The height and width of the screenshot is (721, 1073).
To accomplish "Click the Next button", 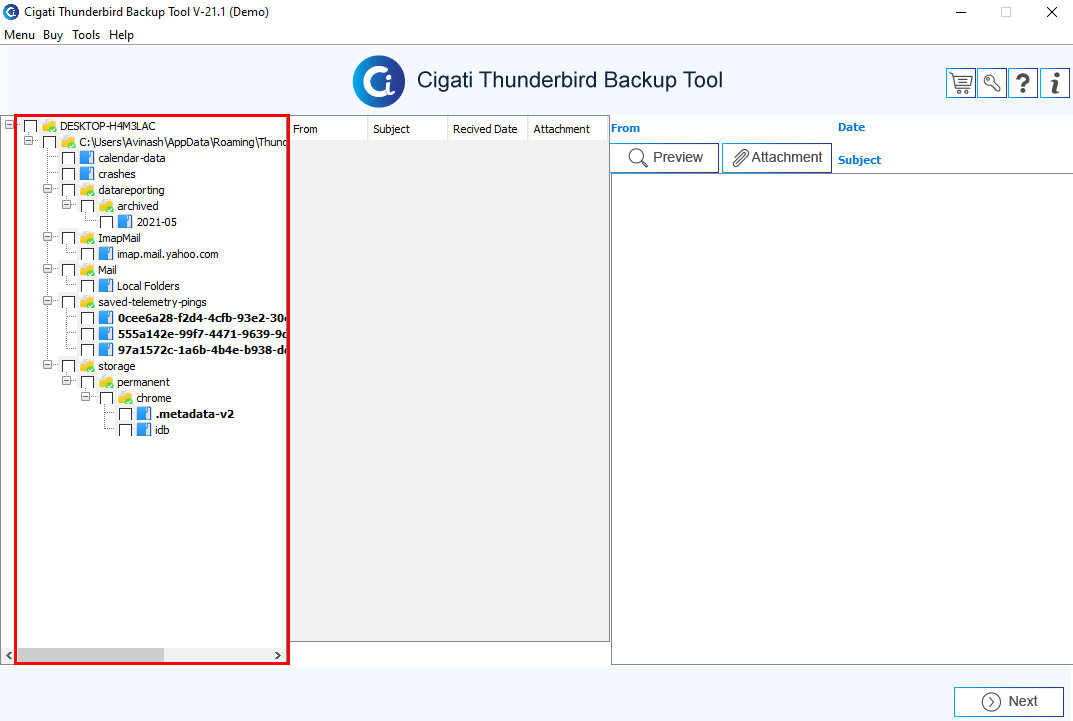I will (1009, 702).
